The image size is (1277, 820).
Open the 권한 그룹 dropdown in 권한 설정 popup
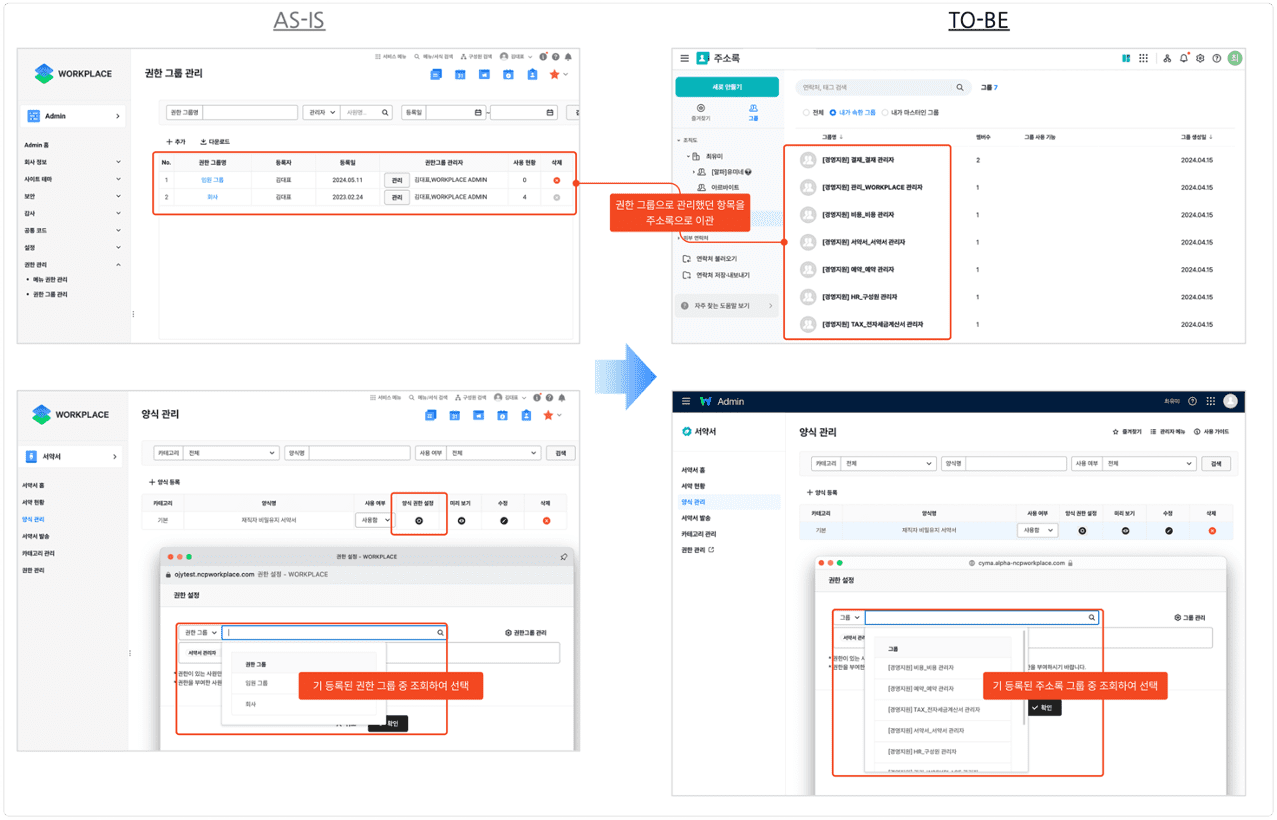[200, 633]
